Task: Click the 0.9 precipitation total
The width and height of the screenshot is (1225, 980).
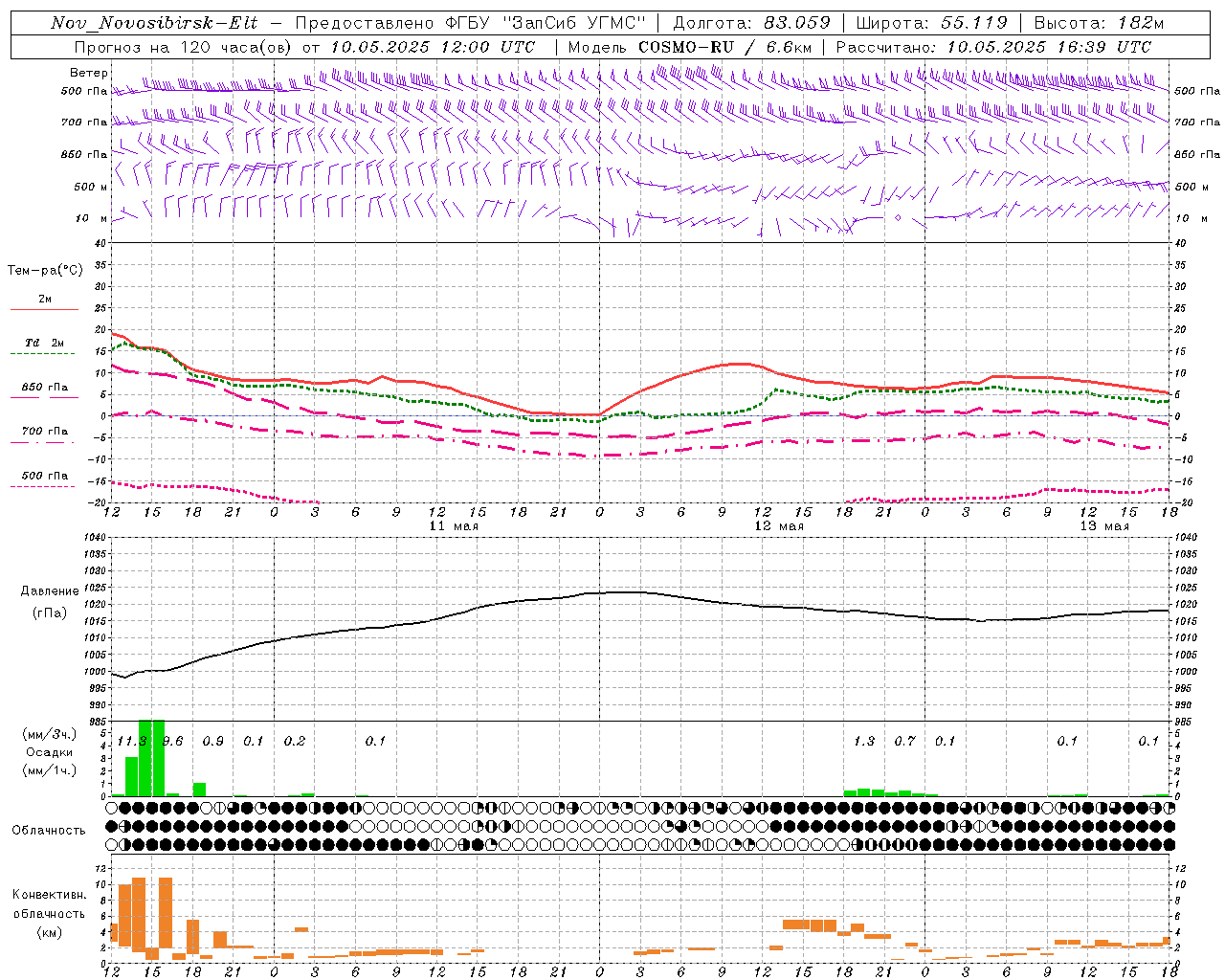Action: tap(212, 742)
